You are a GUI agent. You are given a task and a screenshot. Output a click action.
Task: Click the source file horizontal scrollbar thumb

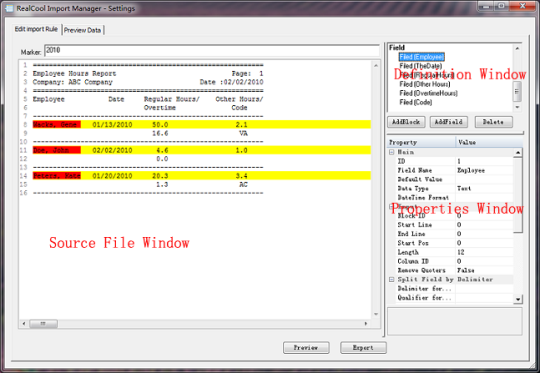[x=43, y=323]
